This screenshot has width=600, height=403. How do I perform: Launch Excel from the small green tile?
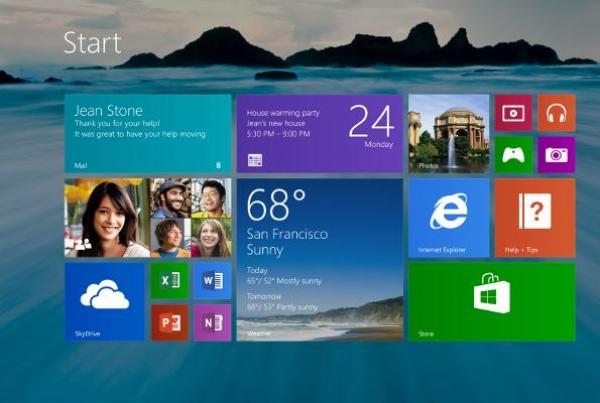169,281
